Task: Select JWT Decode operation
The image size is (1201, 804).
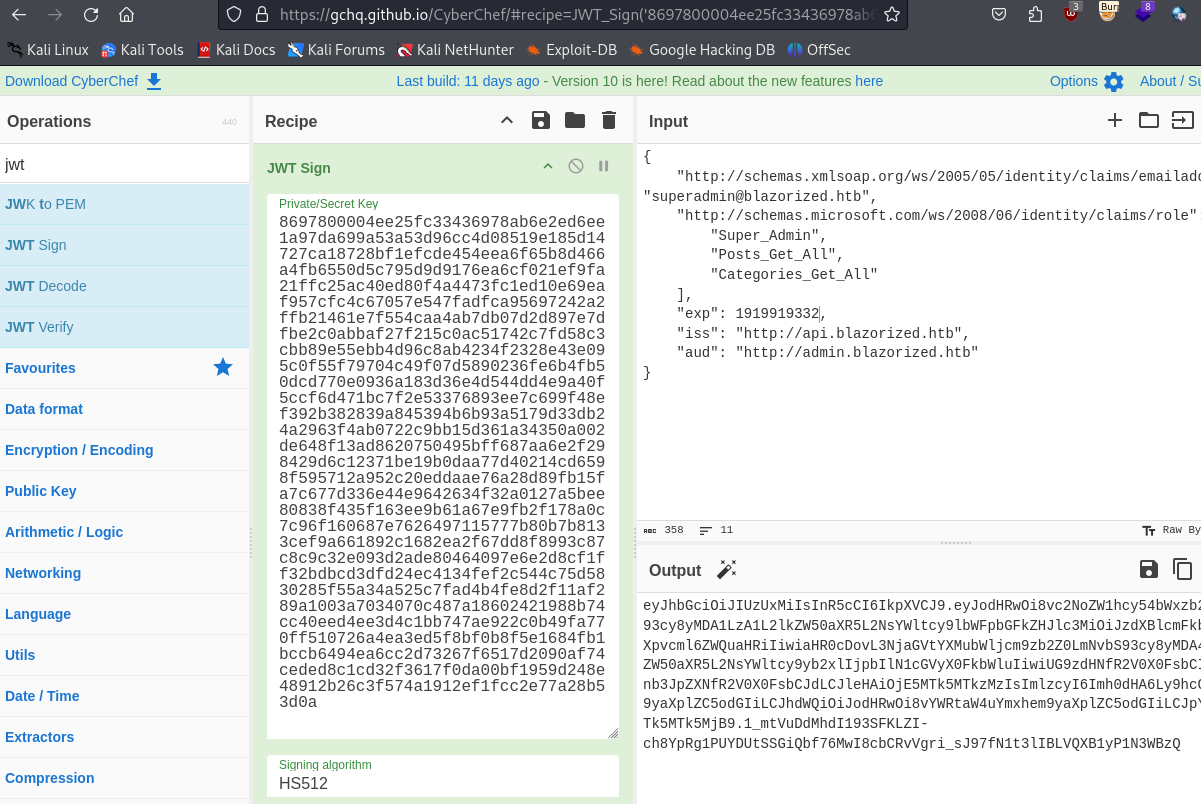Action: coord(46,286)
